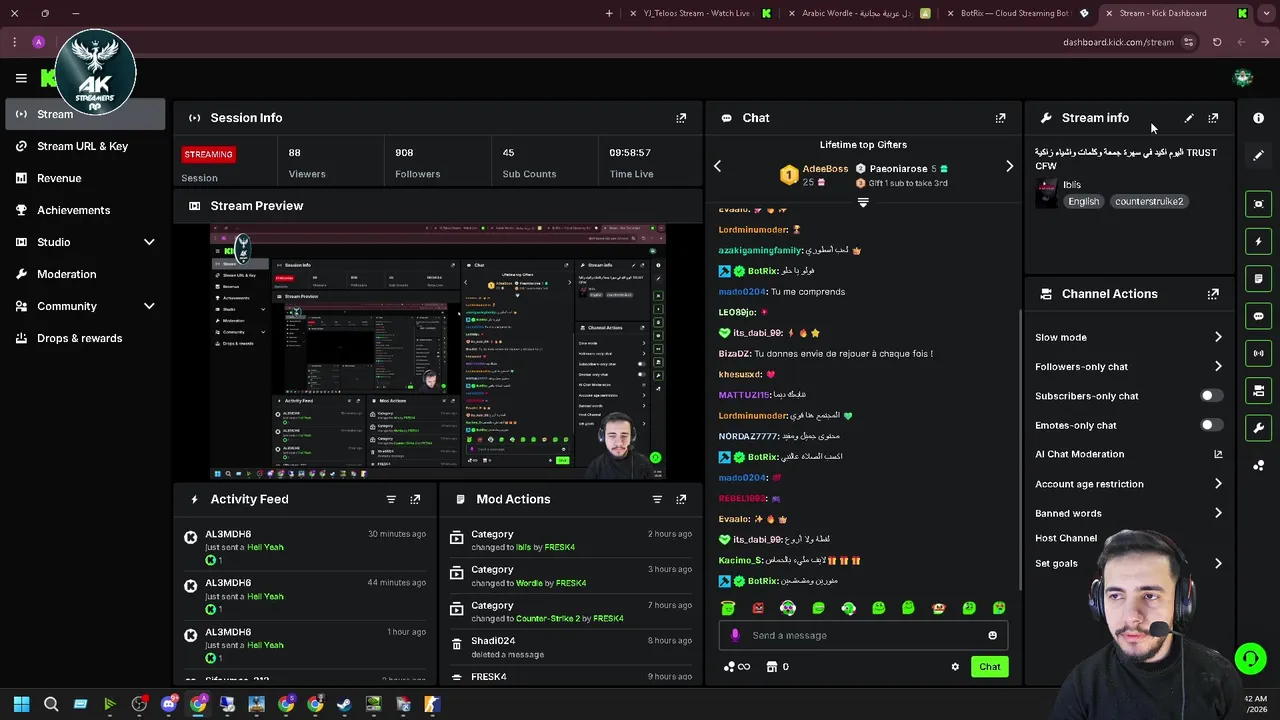This screenshot has width=1280, height=720.
Task: Select the red angry emote
Action: [758, 608]
